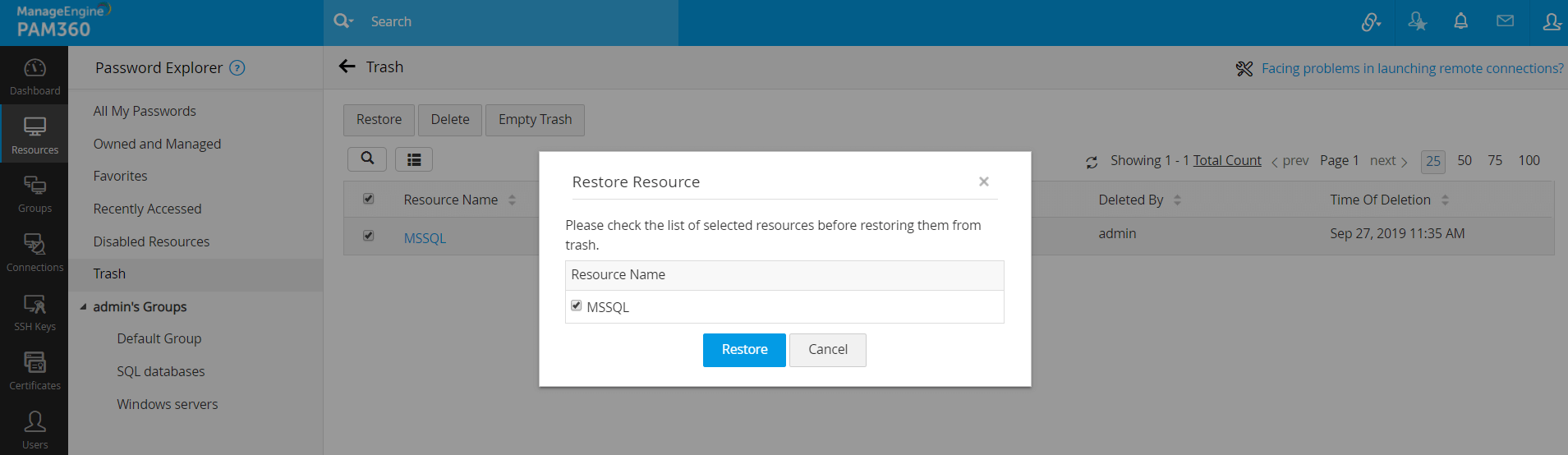Open Certificates from the sidebar
This screenshot has height=455, width=1568.
pos(34,370)
